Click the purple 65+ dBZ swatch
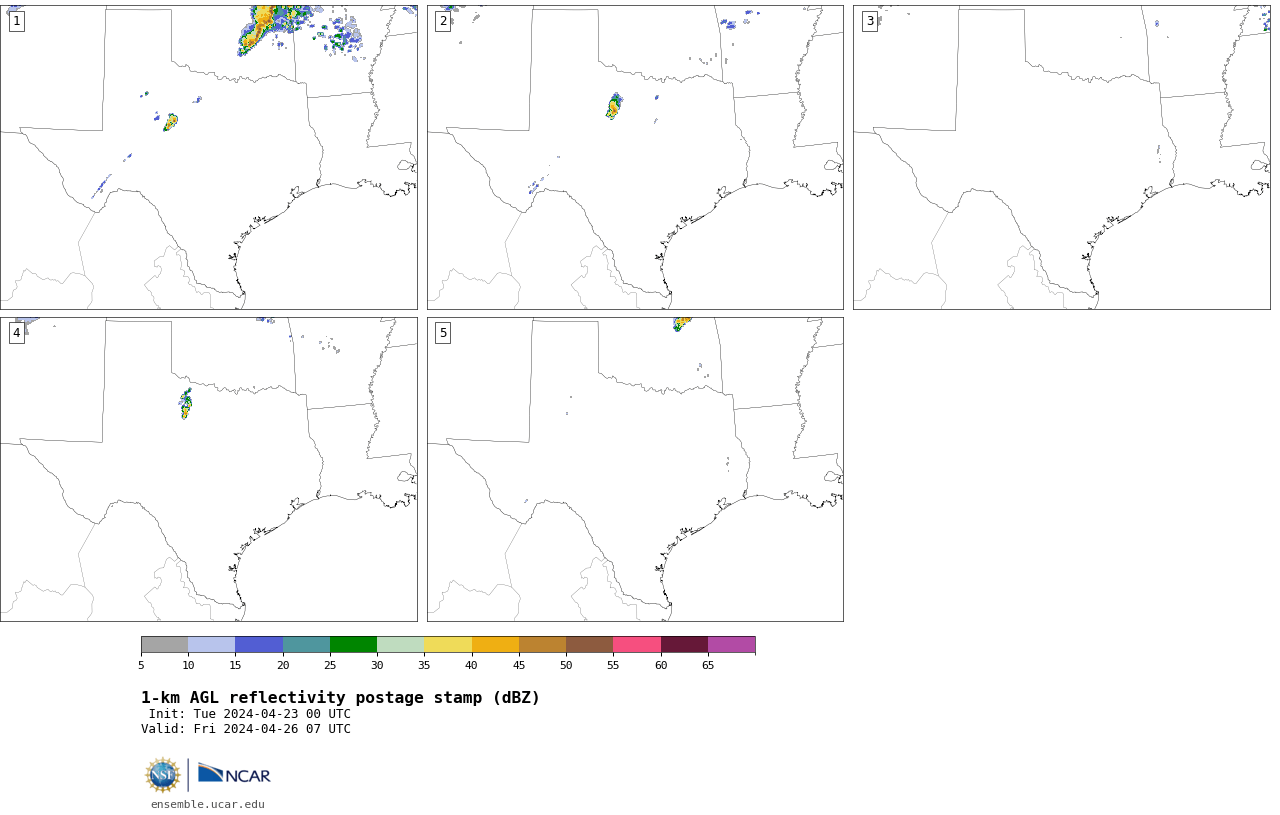 click(731, 644)
